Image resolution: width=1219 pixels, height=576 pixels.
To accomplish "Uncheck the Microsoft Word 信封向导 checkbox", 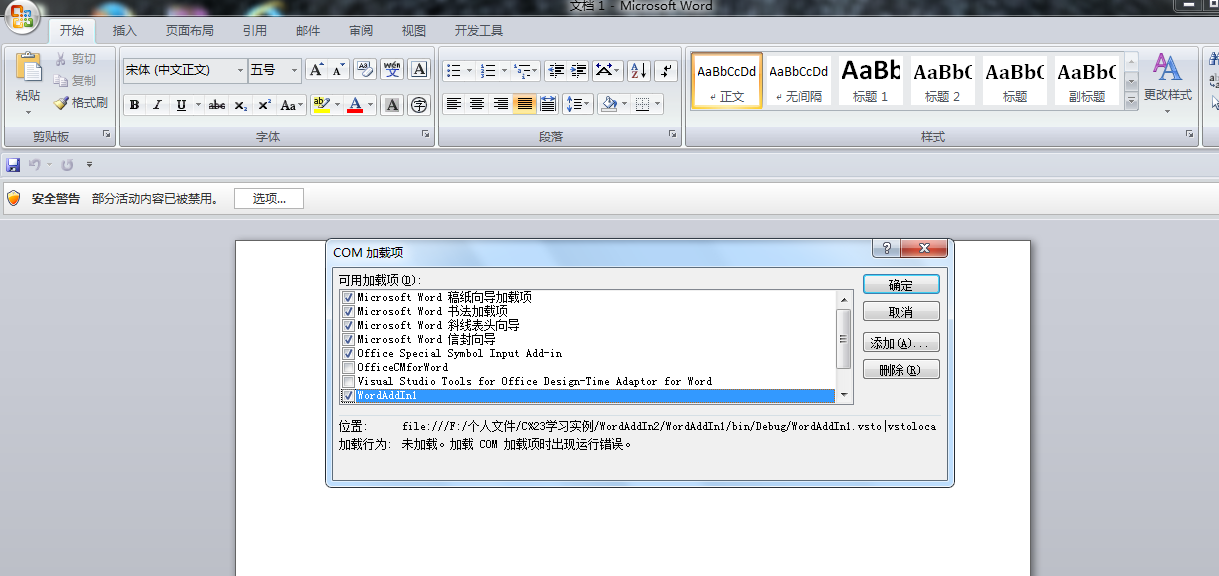I will click(348, 339).
